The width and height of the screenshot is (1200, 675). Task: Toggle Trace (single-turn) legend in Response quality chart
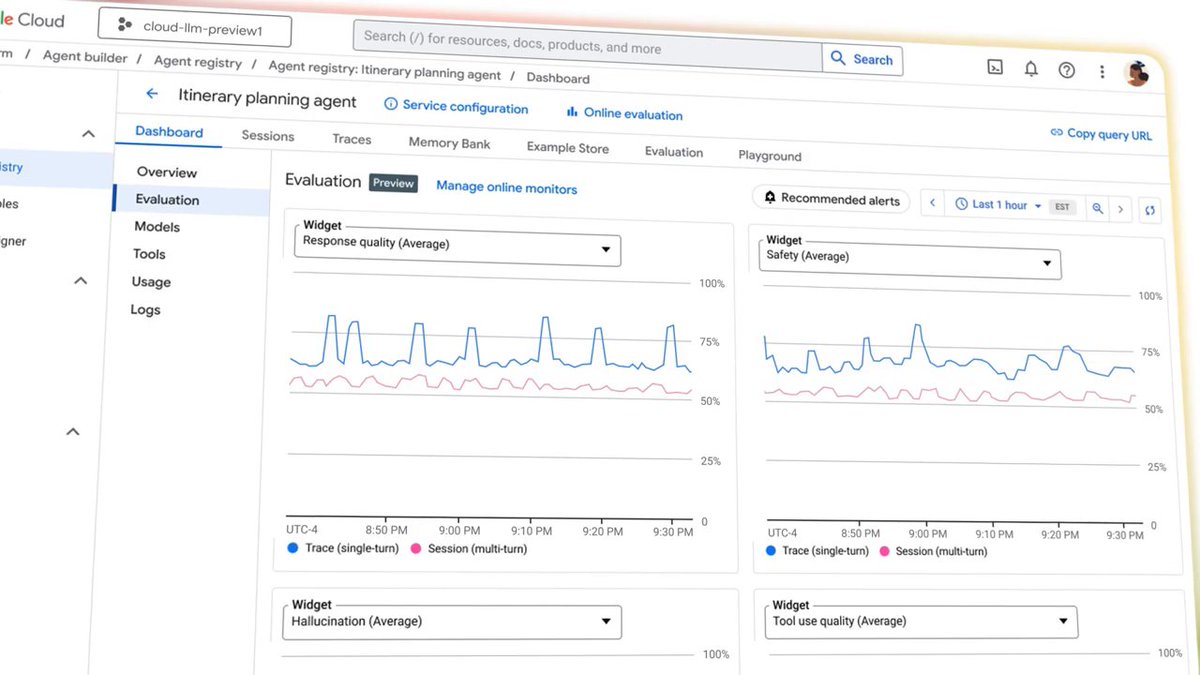pyautogui.click(x=343, y=548)
